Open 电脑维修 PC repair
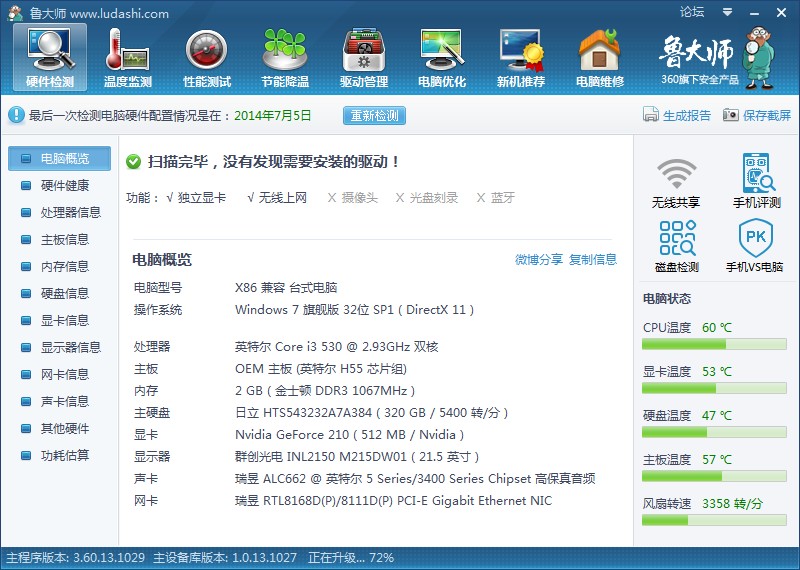The height and width of the screenshot is (570, 800). point(600,58)
